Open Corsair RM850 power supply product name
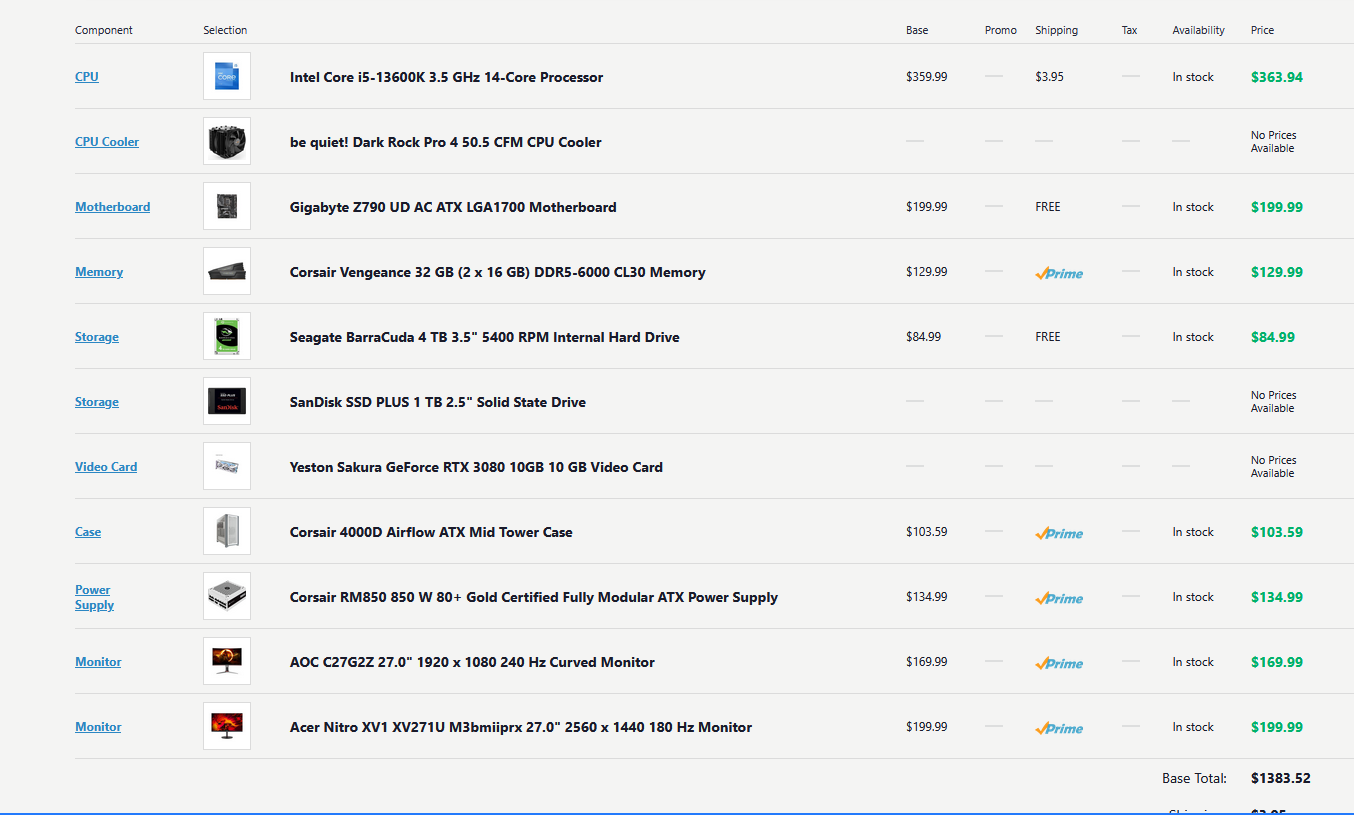Screen dimensions: 1354x815 pos(534,597)
